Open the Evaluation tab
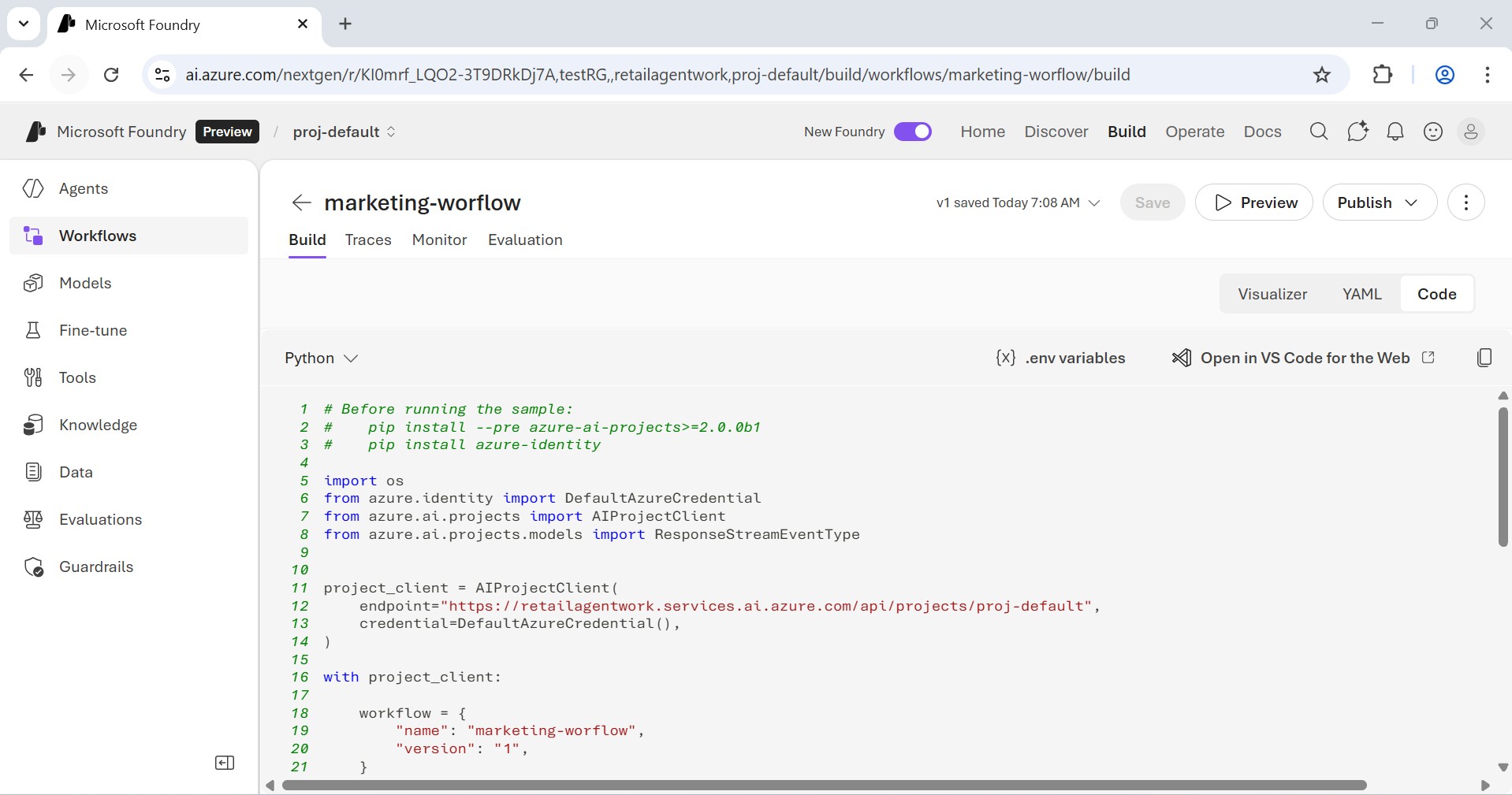Screen dimensions: 1512x795 click(525, 240)
